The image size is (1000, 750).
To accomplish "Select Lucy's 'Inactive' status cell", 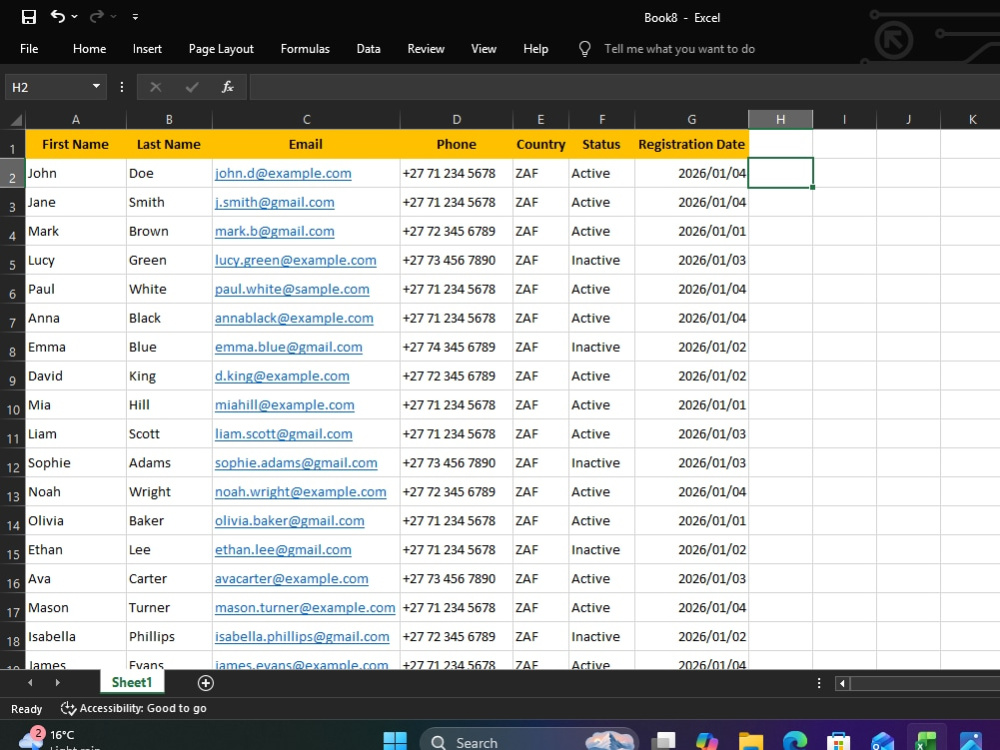I will click(601, 260).
